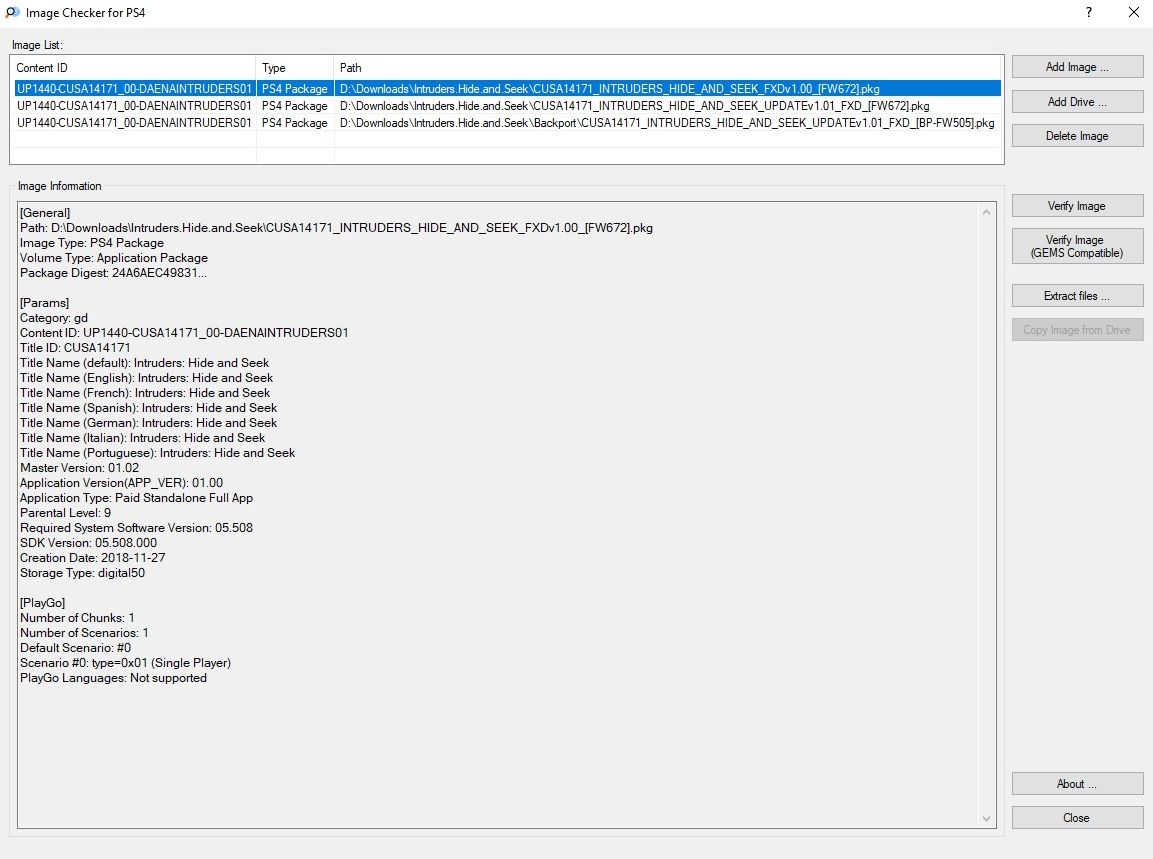Click the Add Image button
1153x859 pixels.
[1077, 67]
